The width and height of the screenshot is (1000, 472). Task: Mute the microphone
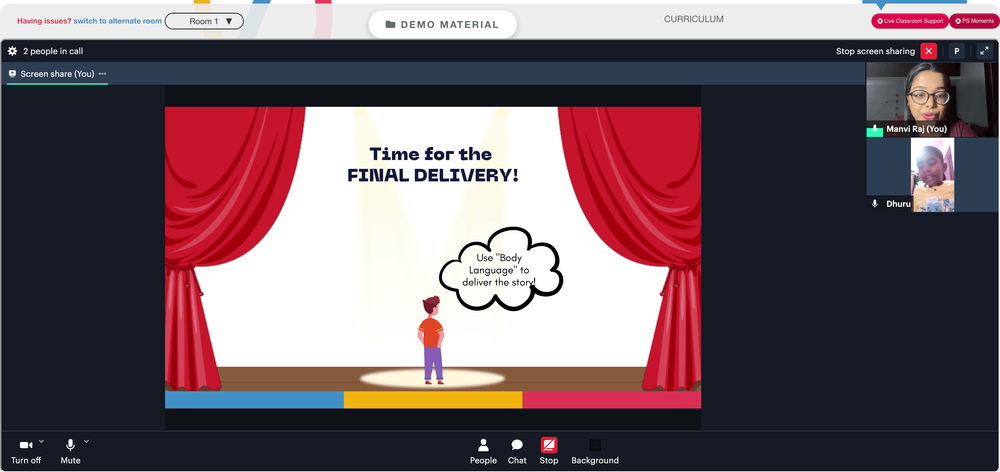(x=71, y=452)
